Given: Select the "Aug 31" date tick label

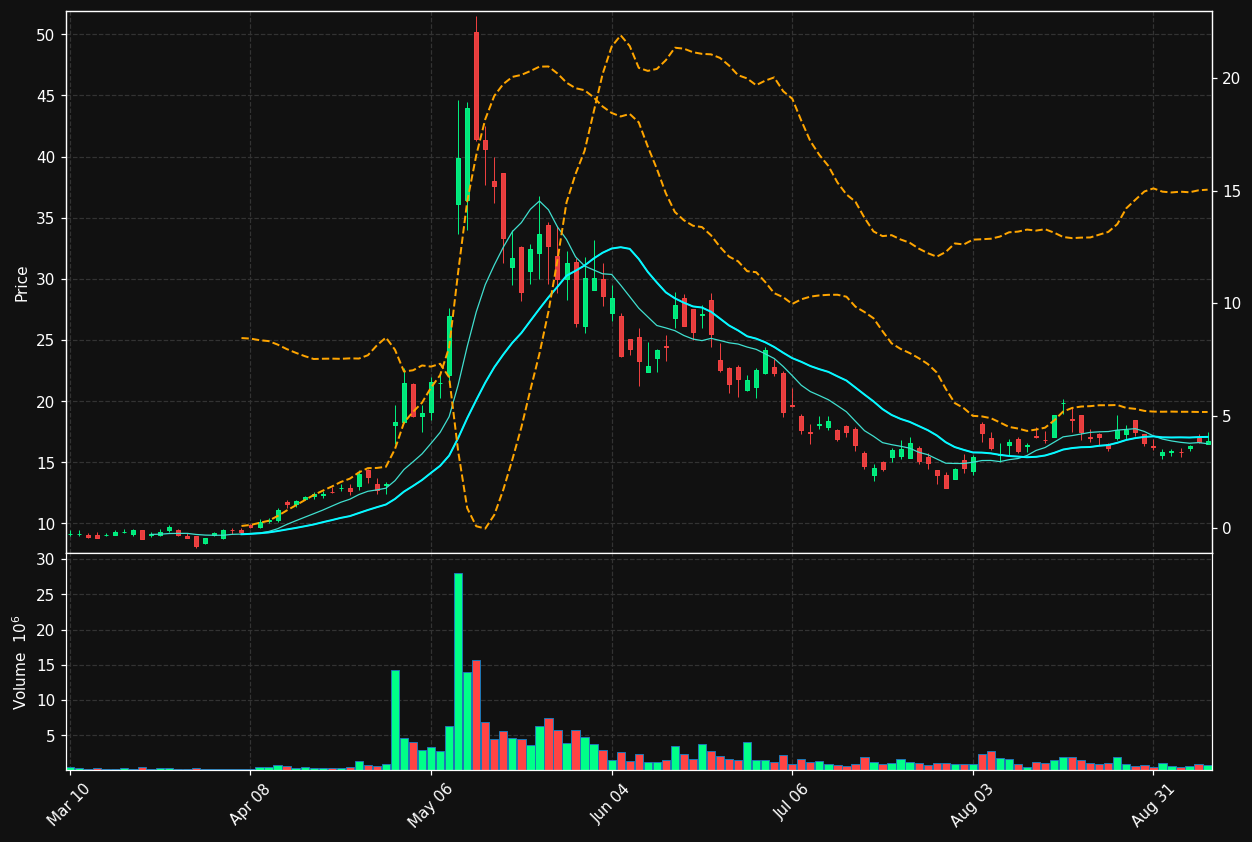Looking at the screenshot, I should pyautogui.click(x=1155, y=805).
